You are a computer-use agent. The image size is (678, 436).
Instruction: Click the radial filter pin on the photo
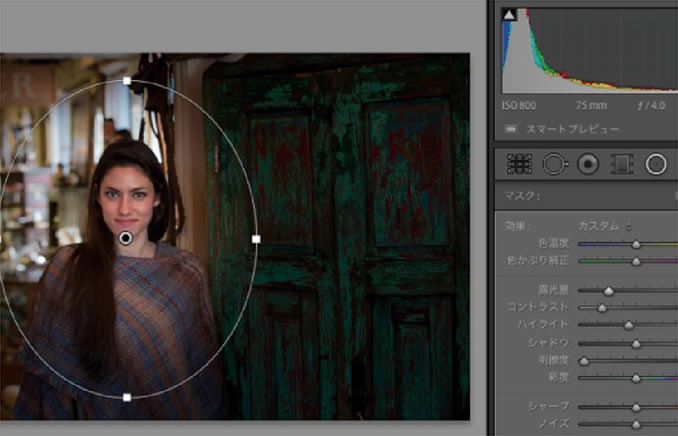pyautogui.click(x=125, y=238)
